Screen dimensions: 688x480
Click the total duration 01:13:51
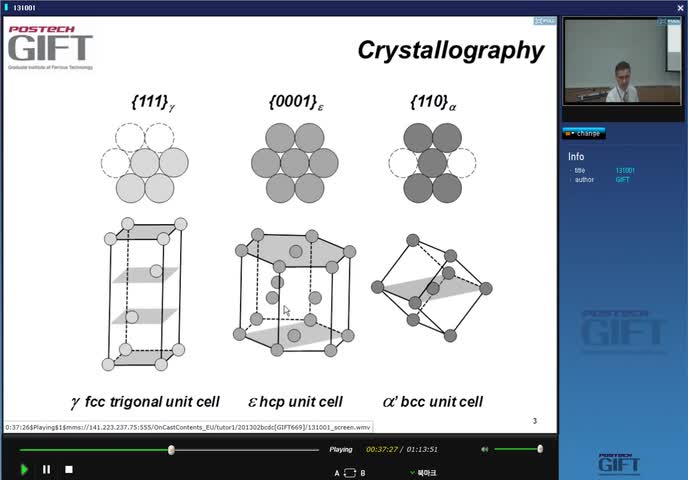(422, 449)
